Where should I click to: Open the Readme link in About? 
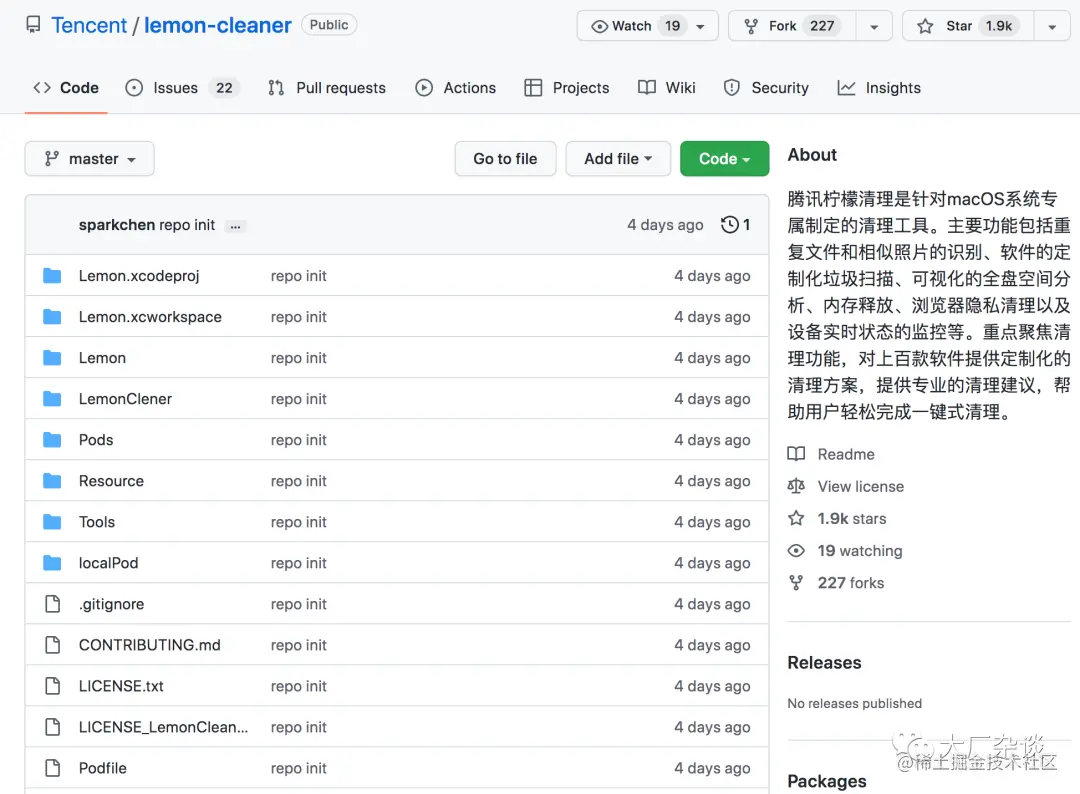point(846,455)
